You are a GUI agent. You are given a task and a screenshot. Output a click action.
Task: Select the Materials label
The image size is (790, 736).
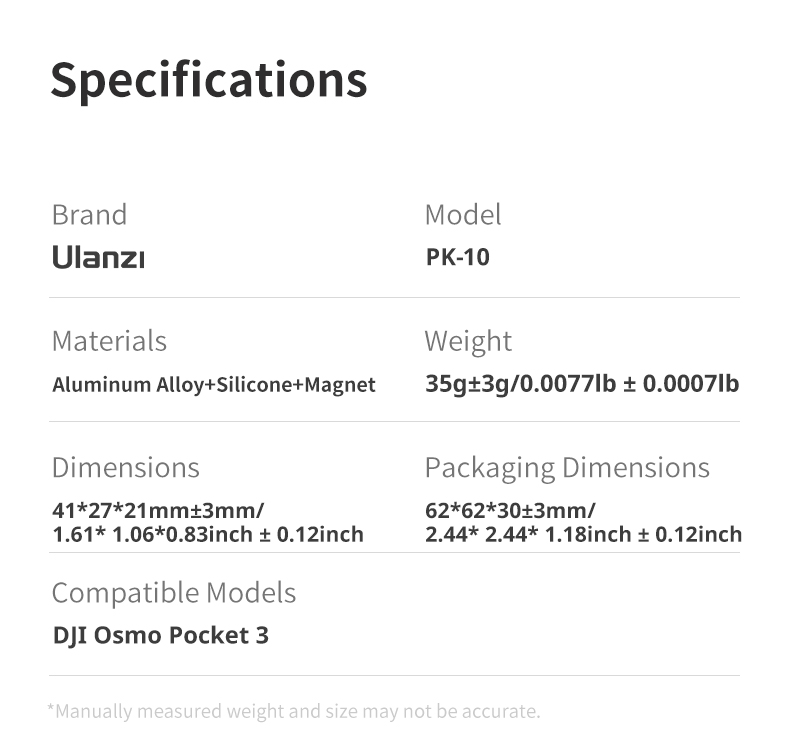click(109, 341)
